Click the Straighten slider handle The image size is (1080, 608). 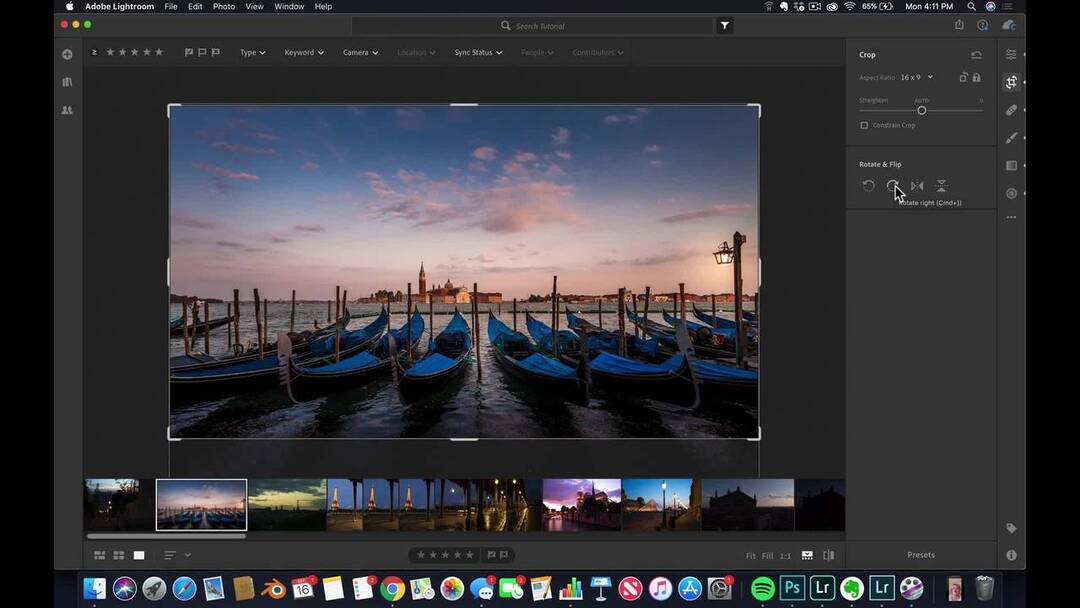[x=922, y=111]
